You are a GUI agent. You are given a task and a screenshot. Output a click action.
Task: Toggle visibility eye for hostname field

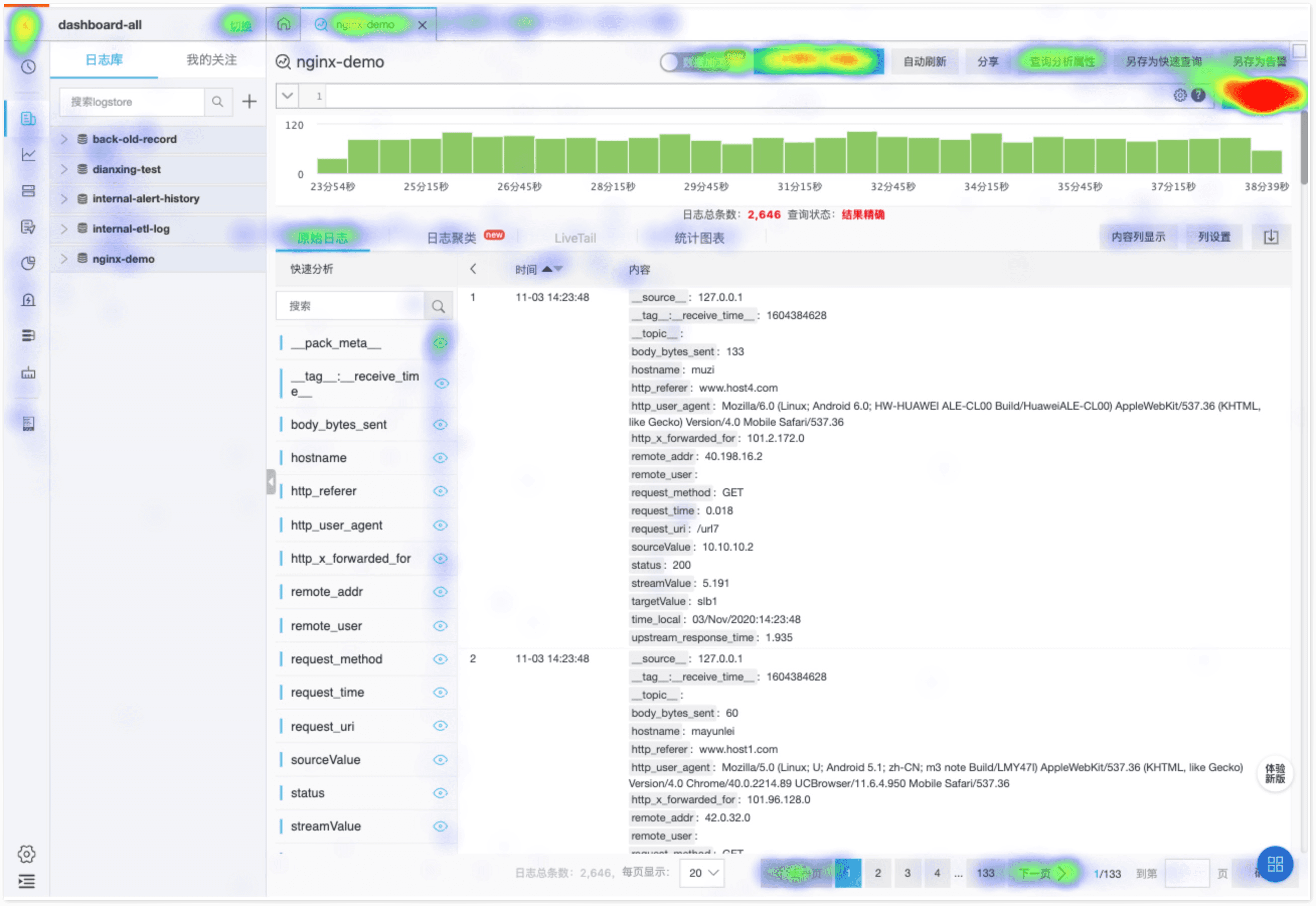coord(441,458)
